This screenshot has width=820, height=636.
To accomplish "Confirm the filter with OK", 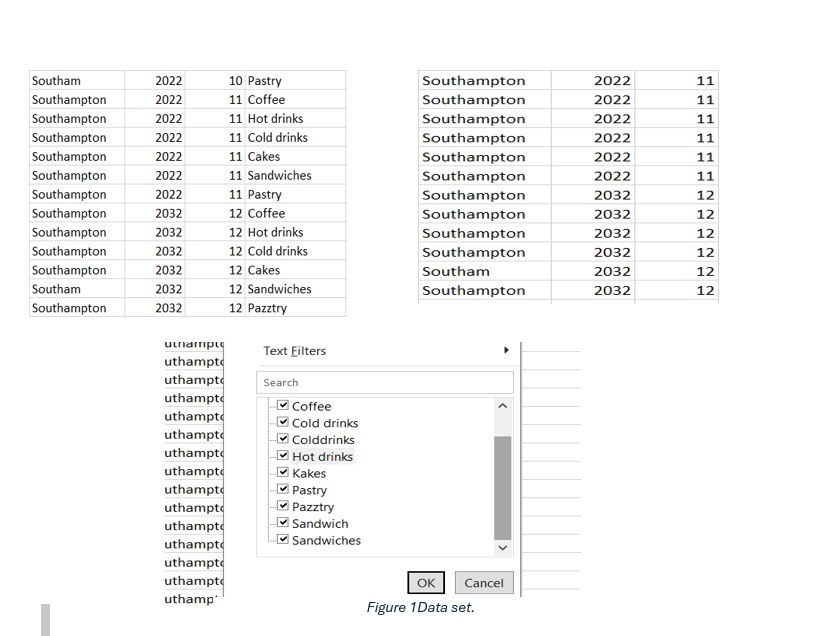I will click(x=426, y=582).
